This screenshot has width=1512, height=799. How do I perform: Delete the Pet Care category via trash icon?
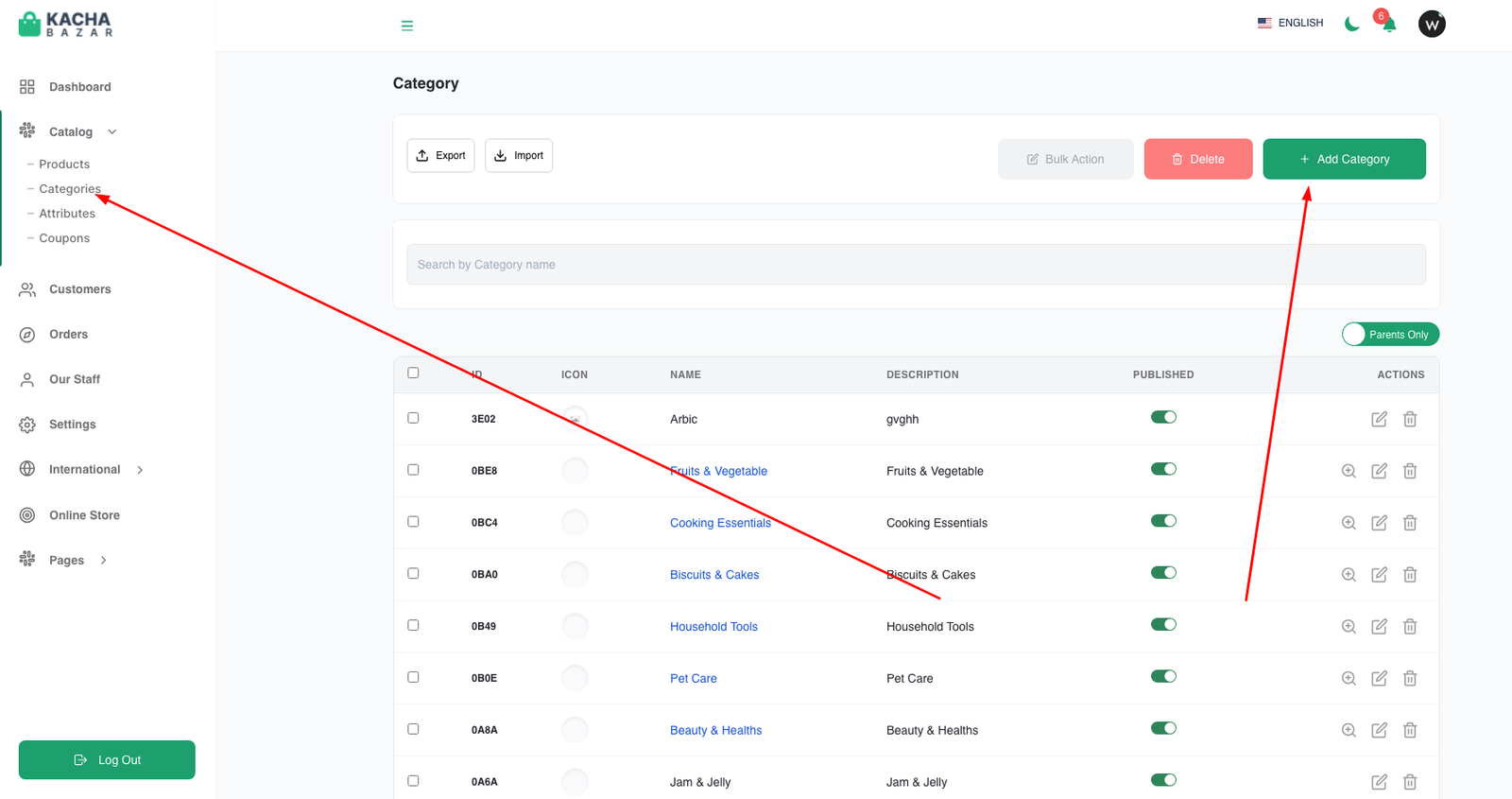pyautogui.click(x=1410, y=678)
